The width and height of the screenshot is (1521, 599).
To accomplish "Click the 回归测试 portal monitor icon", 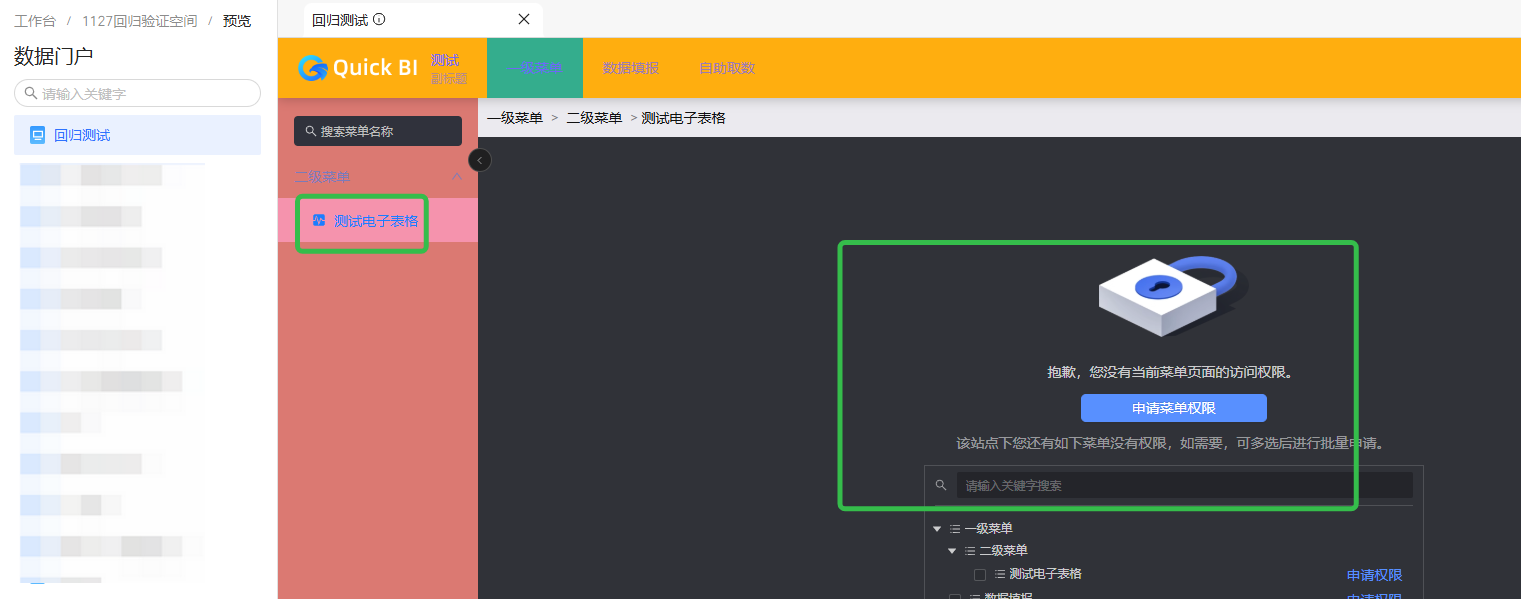I will (x=38, y=135).
